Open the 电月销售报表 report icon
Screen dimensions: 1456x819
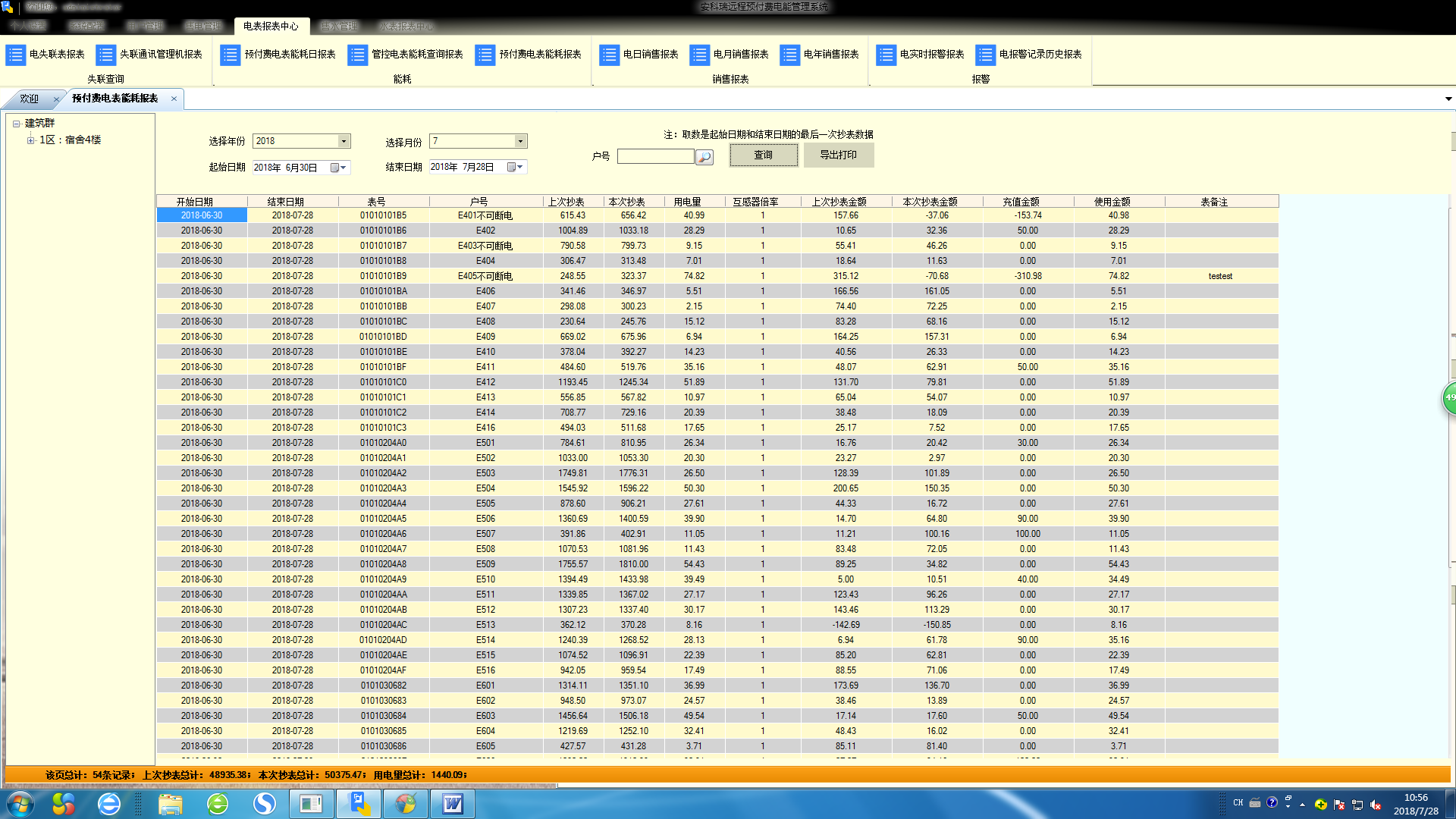click(x=700, y=55)
